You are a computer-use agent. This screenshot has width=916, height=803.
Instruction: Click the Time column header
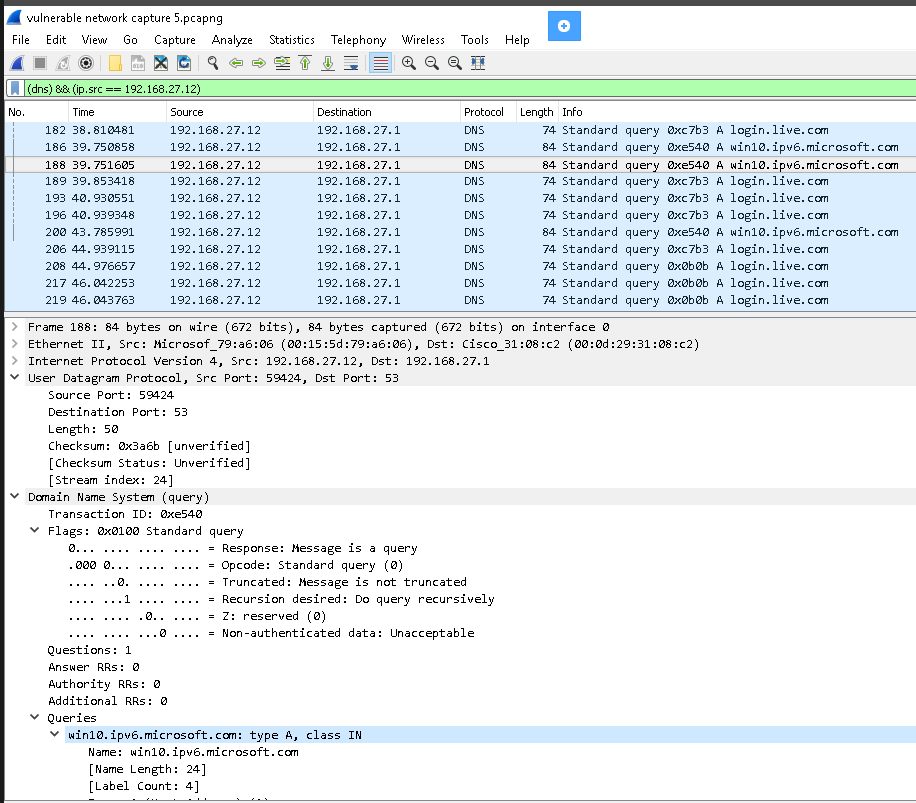click(x=83, y=112)
